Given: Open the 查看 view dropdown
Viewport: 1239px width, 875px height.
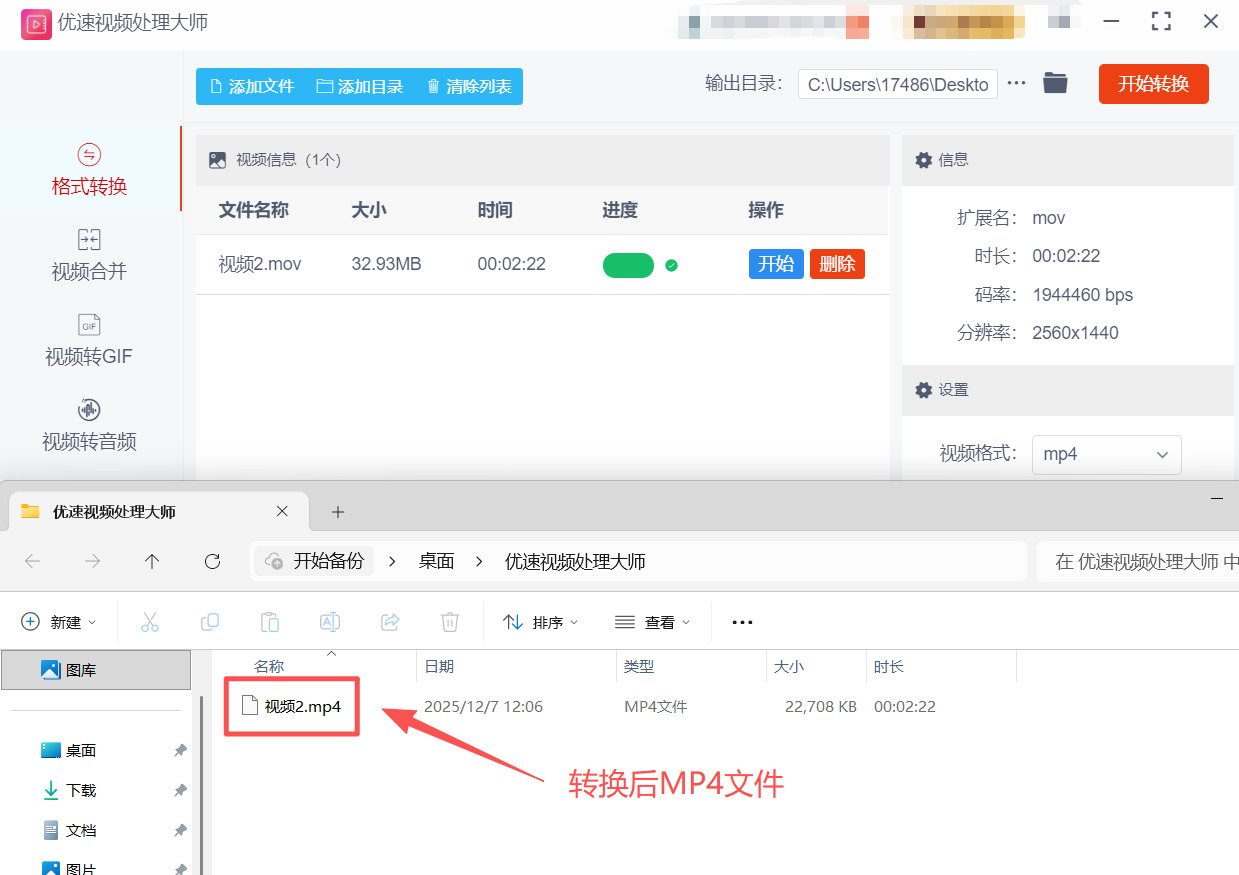Looking at the screenshot, I should click(x=653, y=622).
